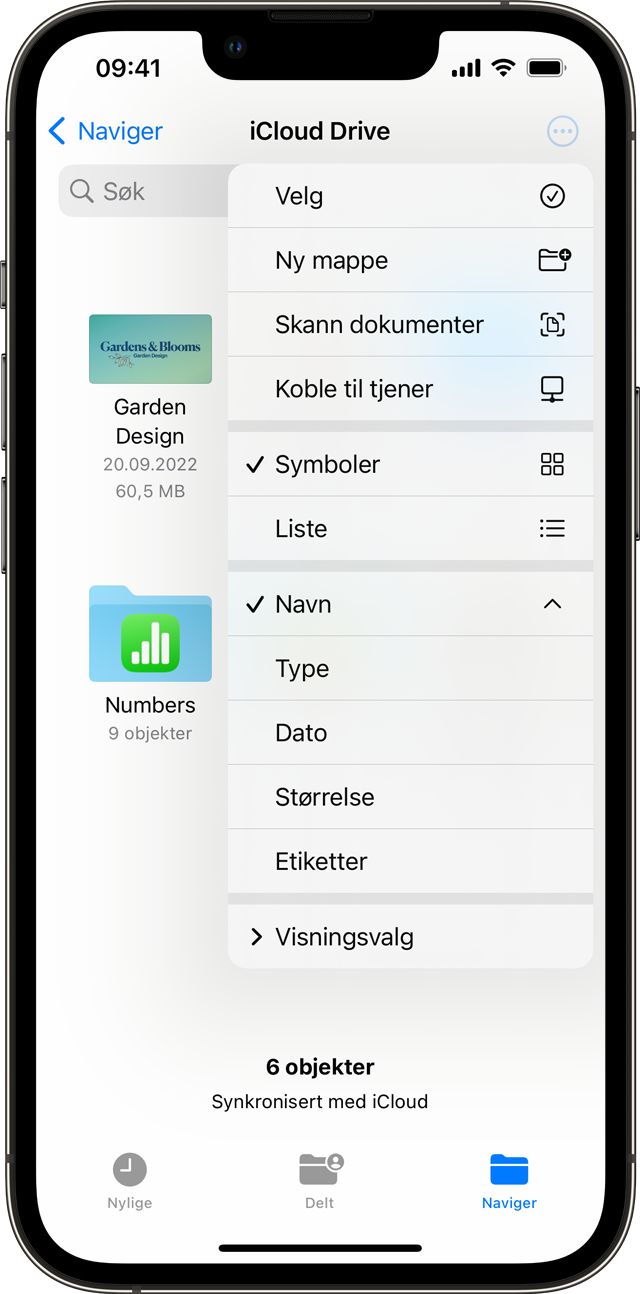
Task: Tap the Liste bullet list icon
Action: click(x=552, y=529)
